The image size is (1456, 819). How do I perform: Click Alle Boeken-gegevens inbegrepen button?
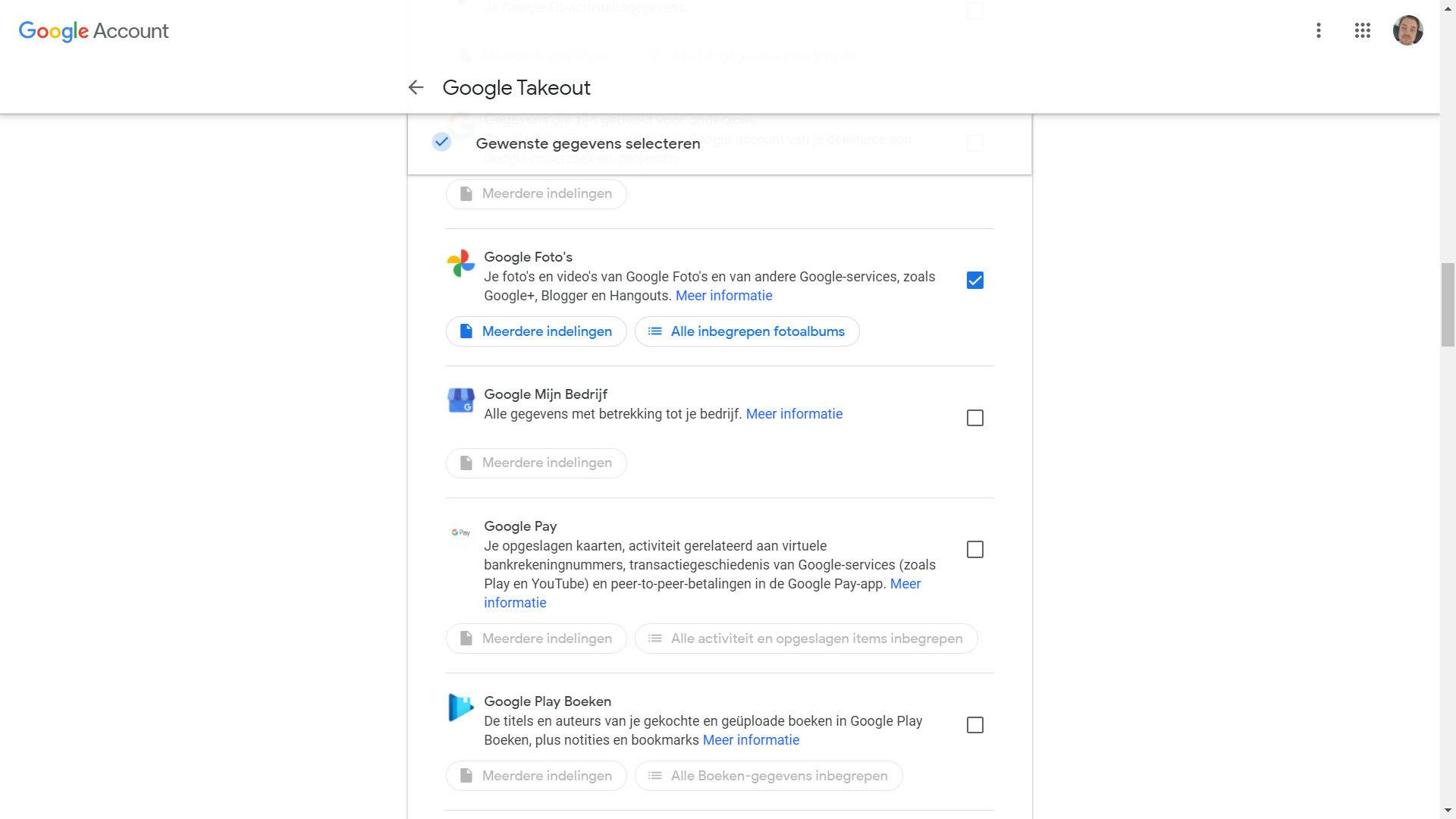pos(768,776)
